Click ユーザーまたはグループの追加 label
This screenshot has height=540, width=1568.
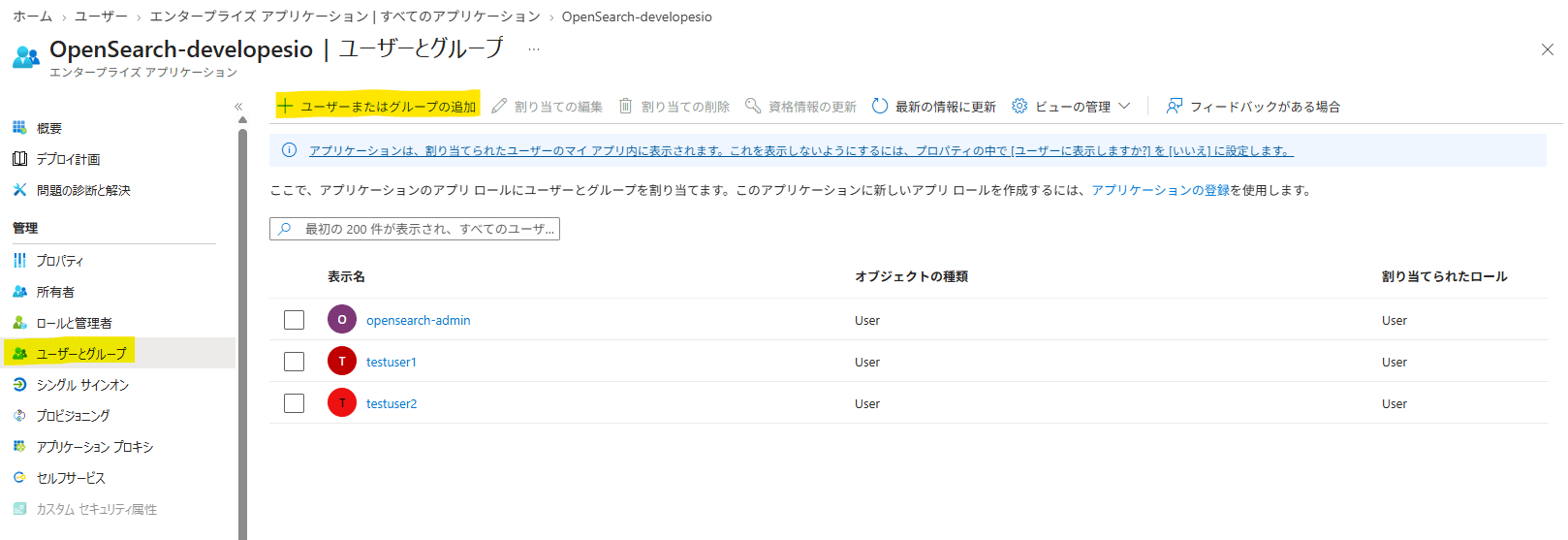click(x=389, y=107)
